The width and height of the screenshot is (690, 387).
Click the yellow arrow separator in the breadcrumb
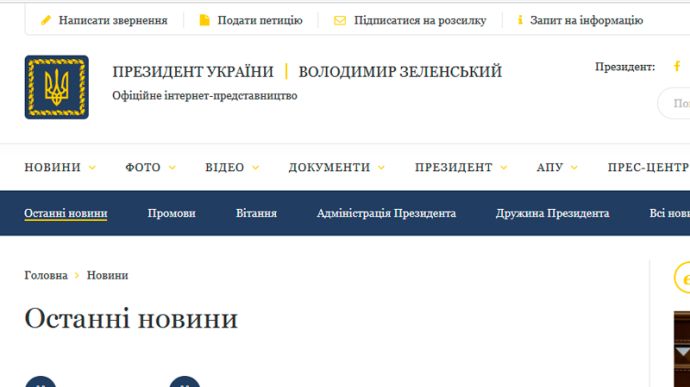coord(77,275)
